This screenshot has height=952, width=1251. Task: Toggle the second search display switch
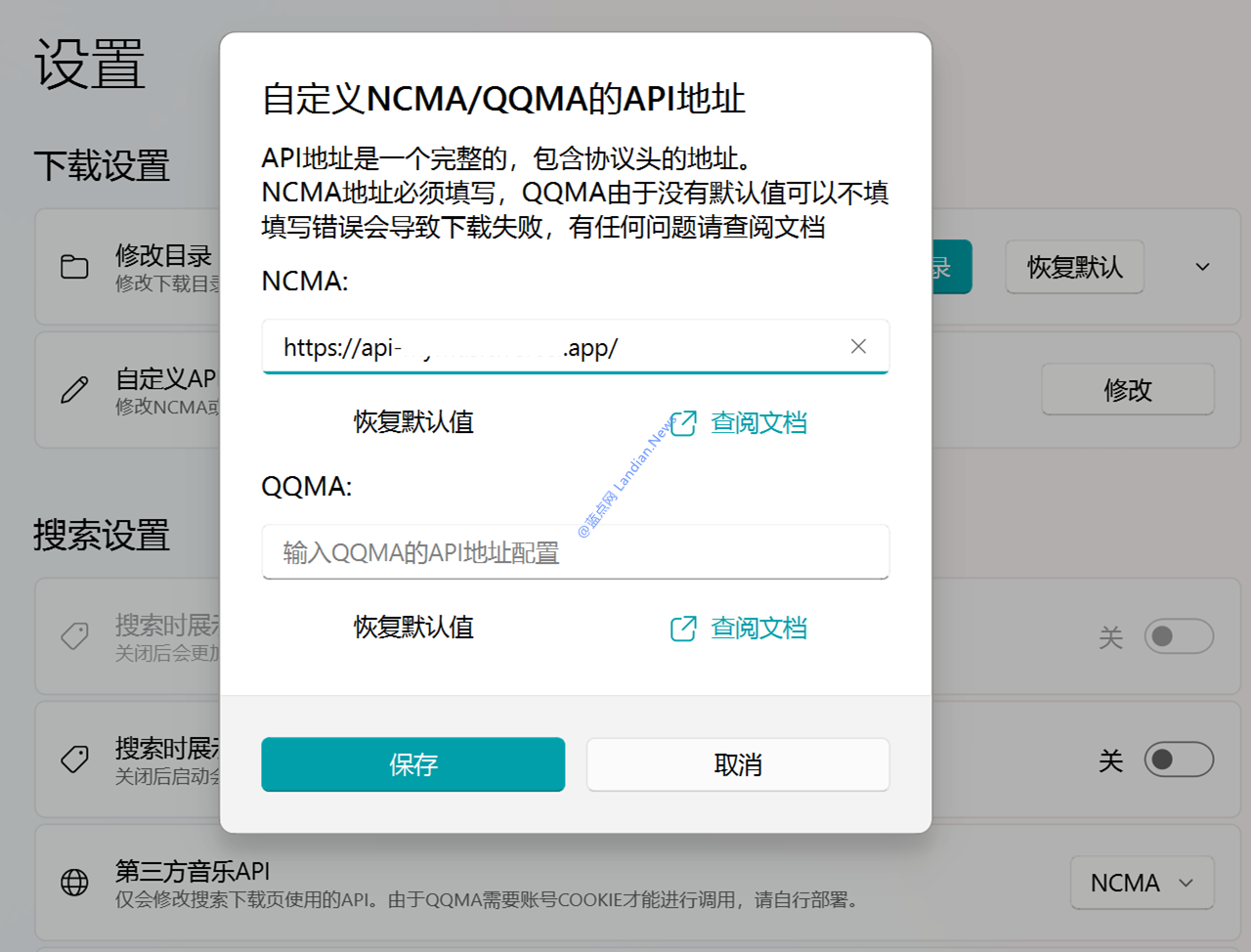(1178, 759)
